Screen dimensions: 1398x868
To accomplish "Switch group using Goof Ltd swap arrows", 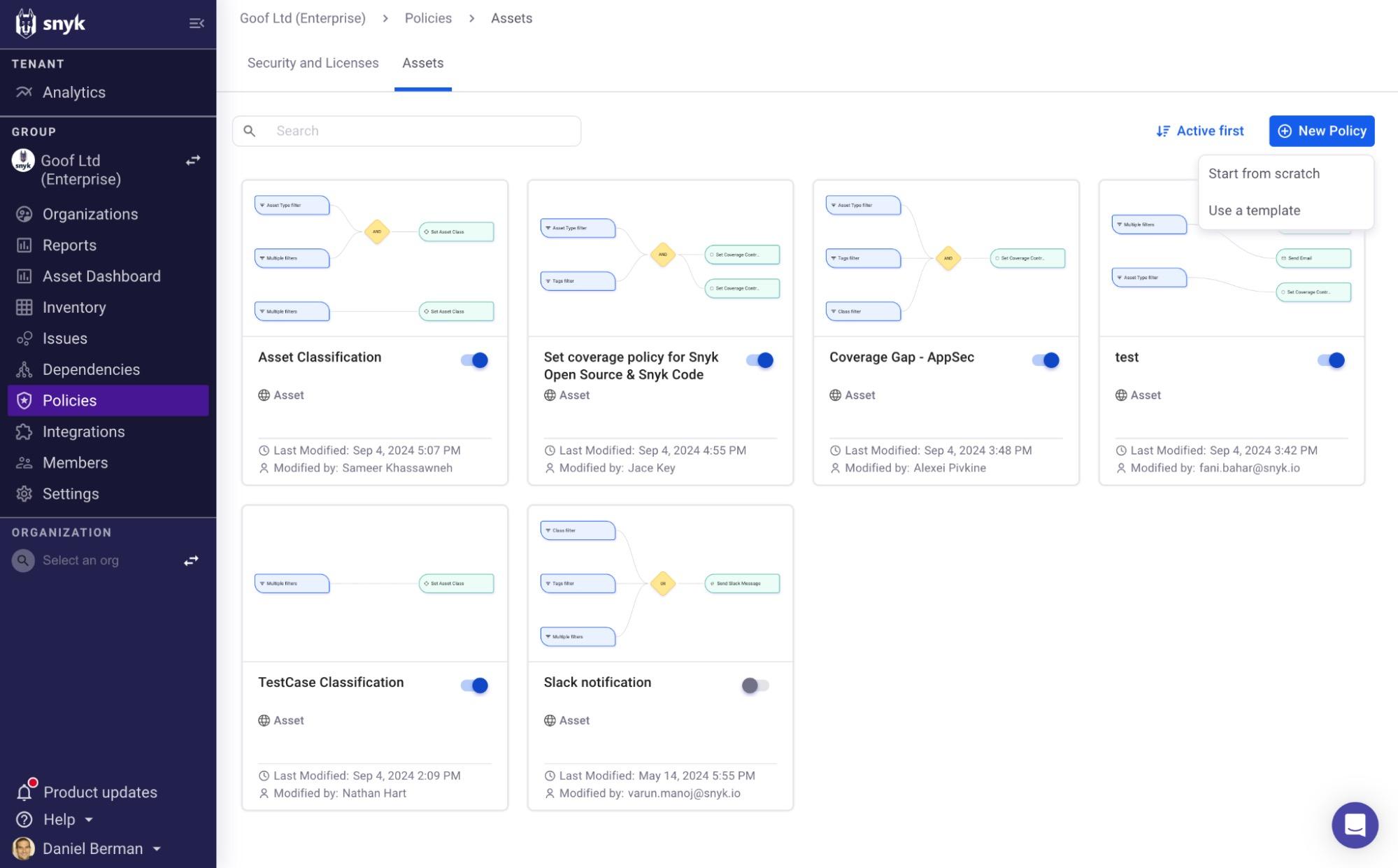I will [193, 161].
